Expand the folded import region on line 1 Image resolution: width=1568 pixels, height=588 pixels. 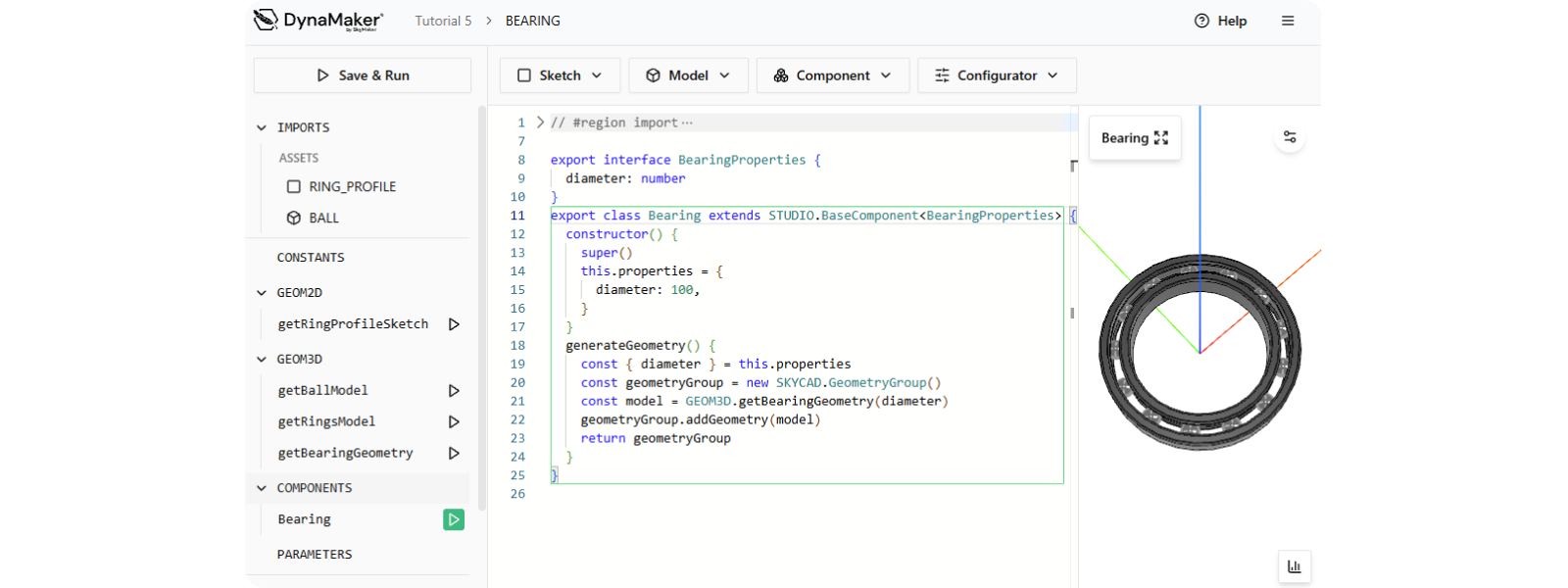pyautogui.click(x=540, y=122)
